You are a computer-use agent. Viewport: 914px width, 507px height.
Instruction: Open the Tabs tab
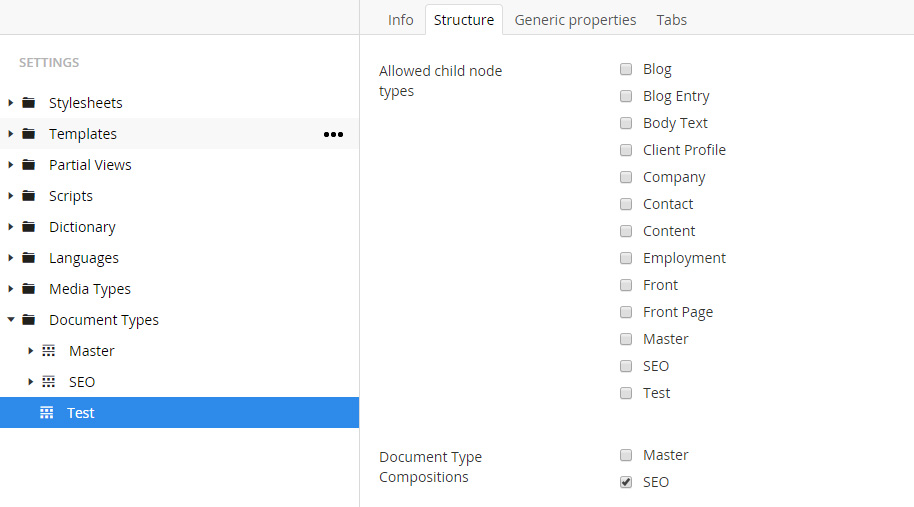[x=672, y=20]
